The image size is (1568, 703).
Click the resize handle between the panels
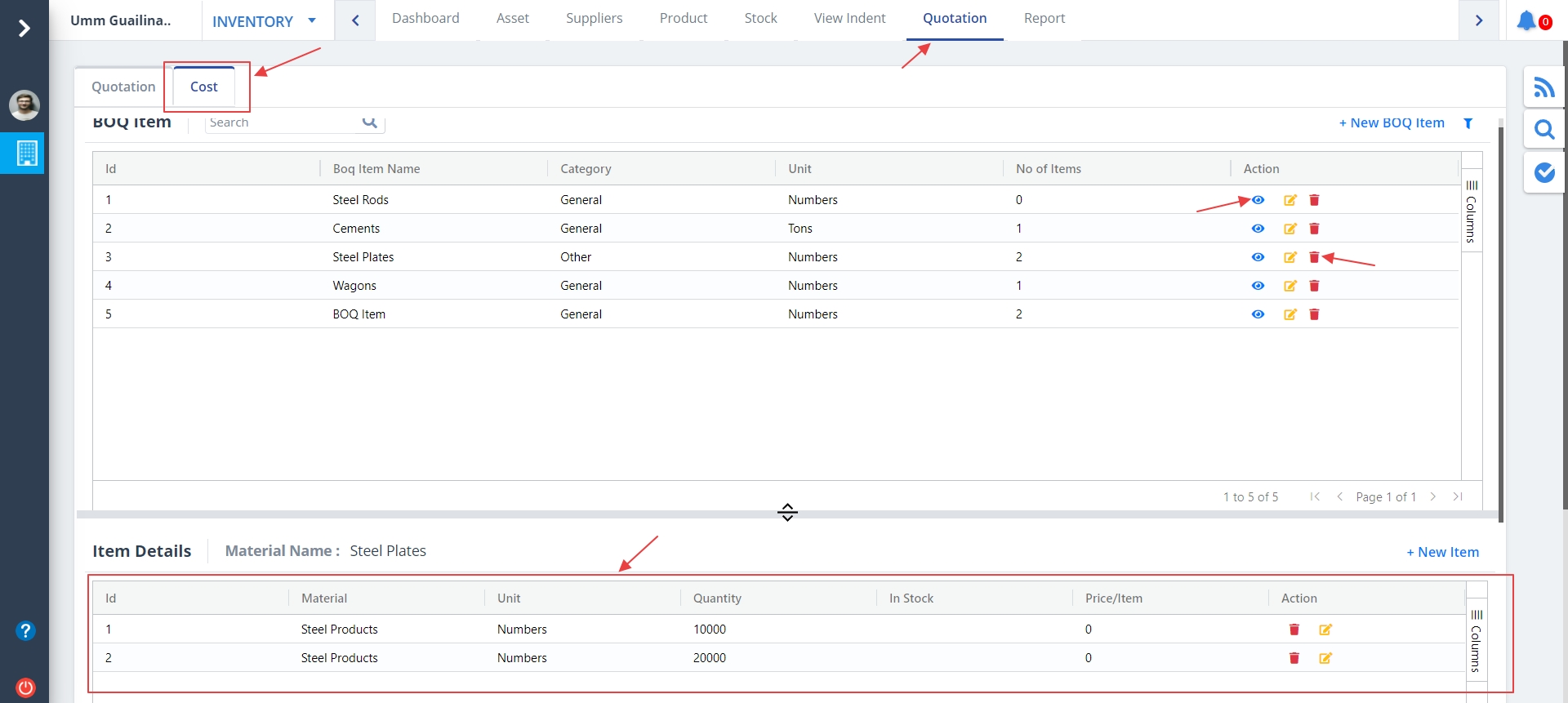pos(787,513)
